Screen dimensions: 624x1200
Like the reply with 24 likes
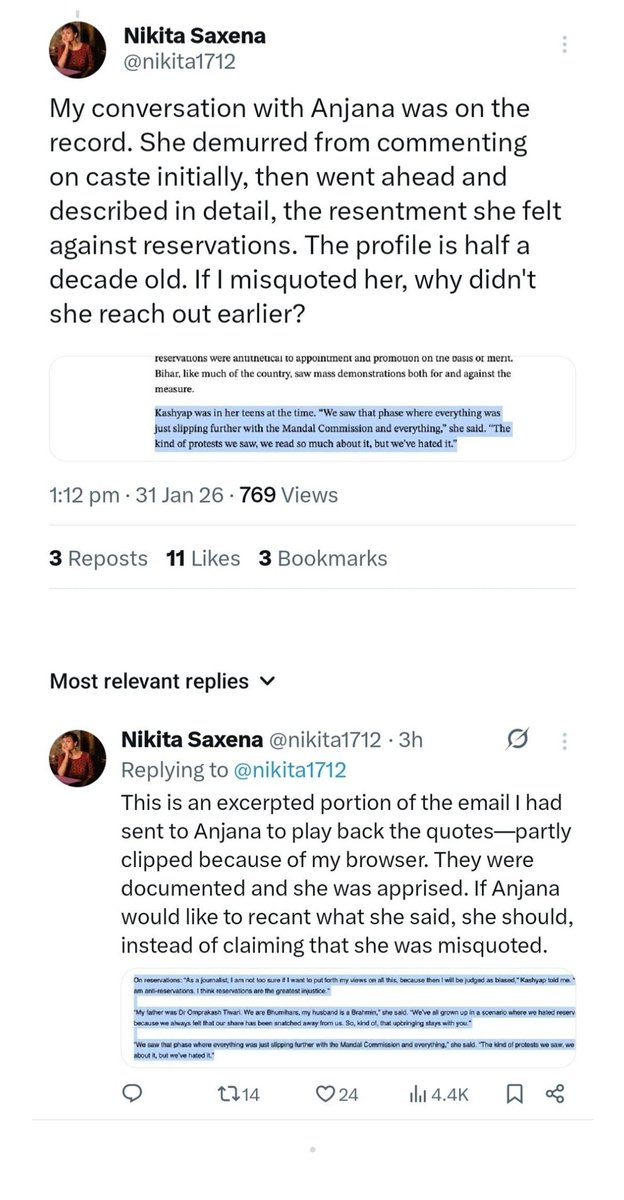(x=336, y=1094)
